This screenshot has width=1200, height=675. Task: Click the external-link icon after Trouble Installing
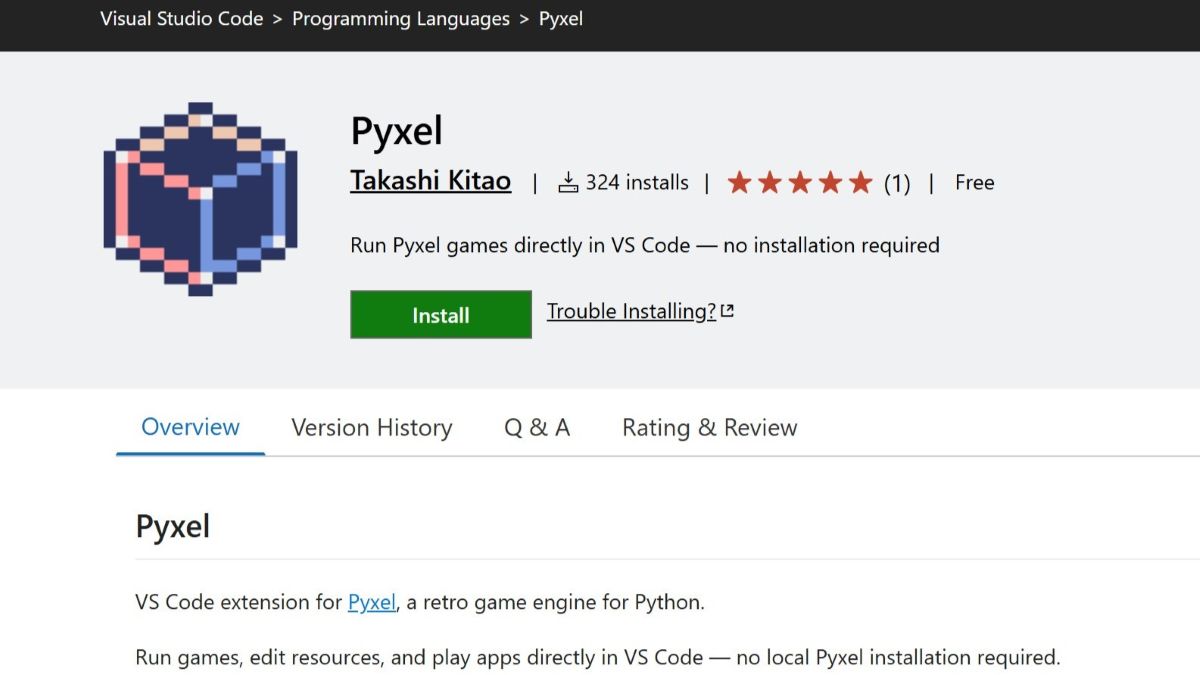coord(727,311)
